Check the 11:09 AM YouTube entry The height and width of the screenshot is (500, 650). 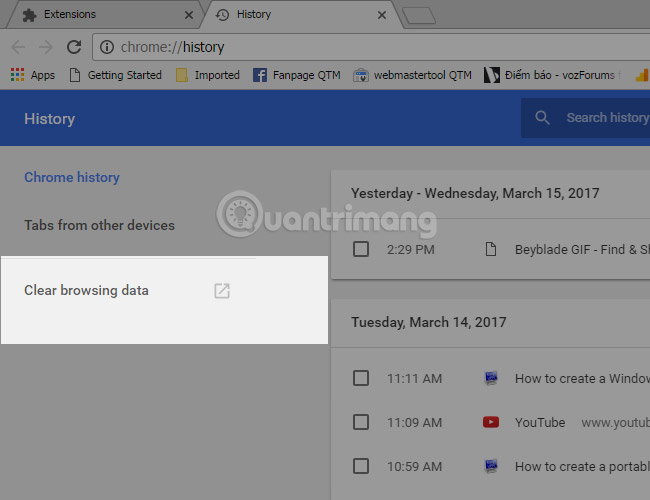pyautogui.click(x=361, y=422)
